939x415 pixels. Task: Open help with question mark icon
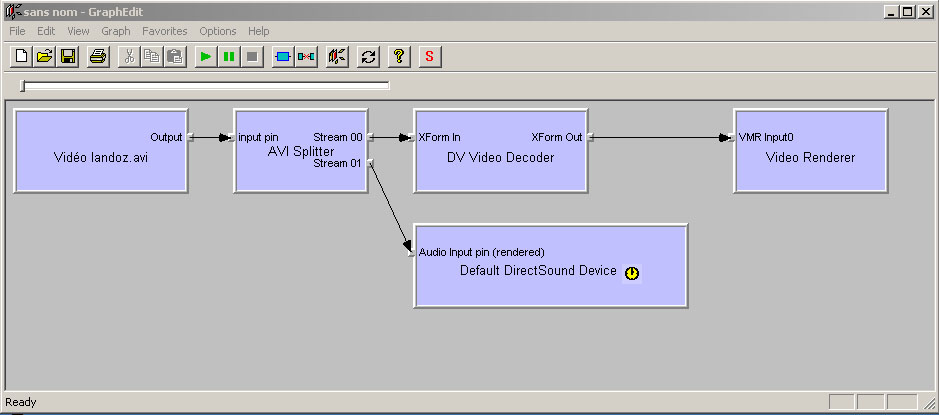point(399,57)
